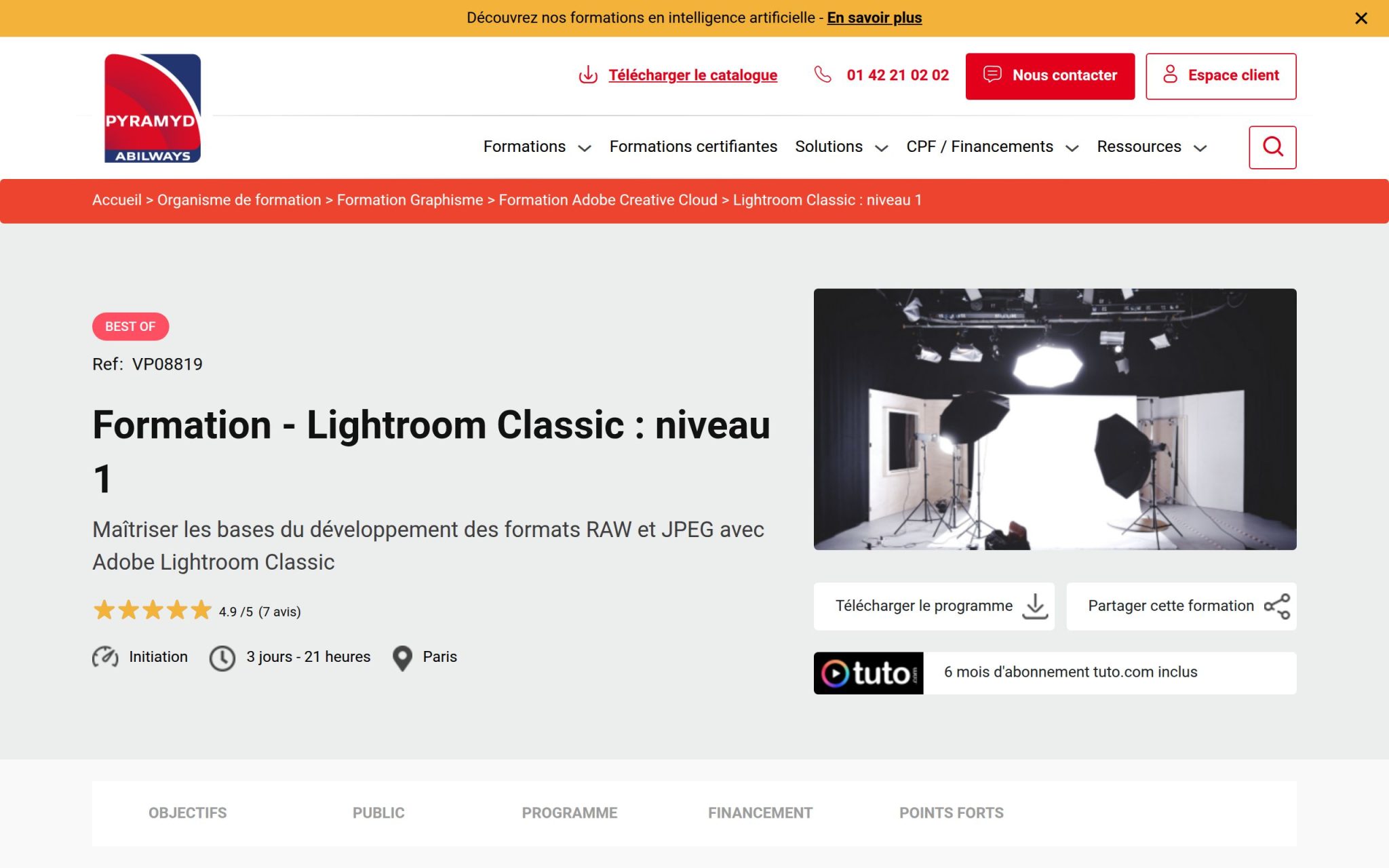Click the five-star rating stars
Screen dimensions: 1389x868
[153, 610]
